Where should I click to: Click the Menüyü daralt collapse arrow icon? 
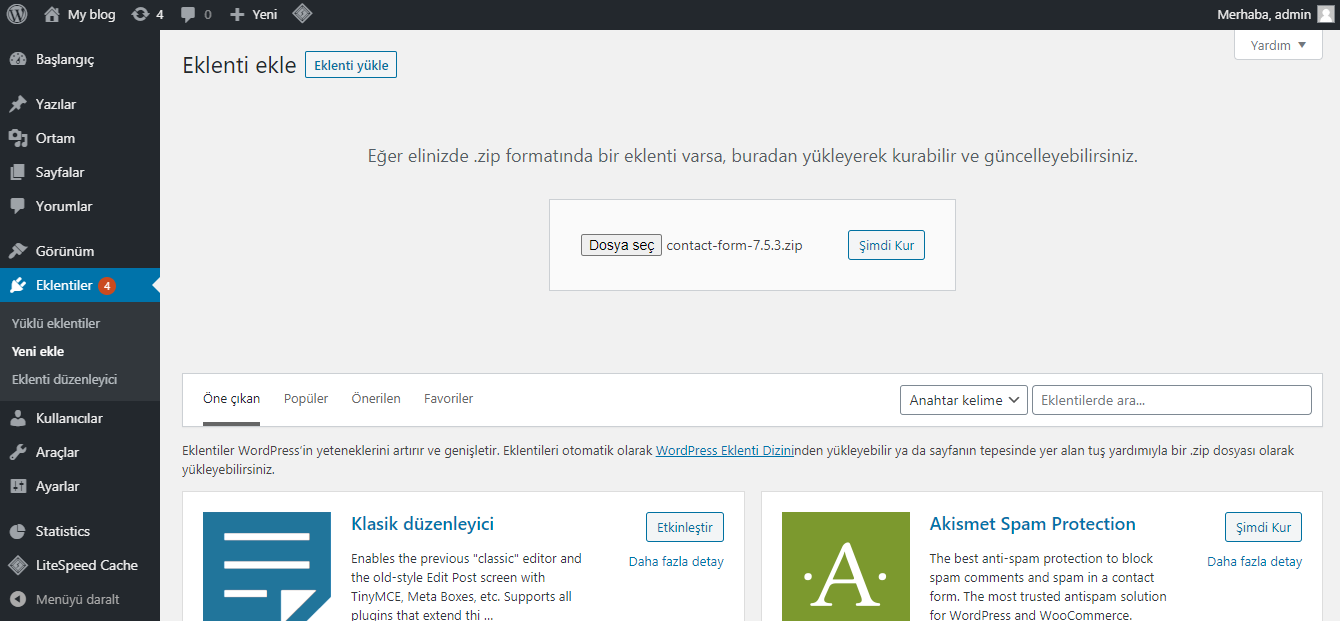tap(18, 599)
